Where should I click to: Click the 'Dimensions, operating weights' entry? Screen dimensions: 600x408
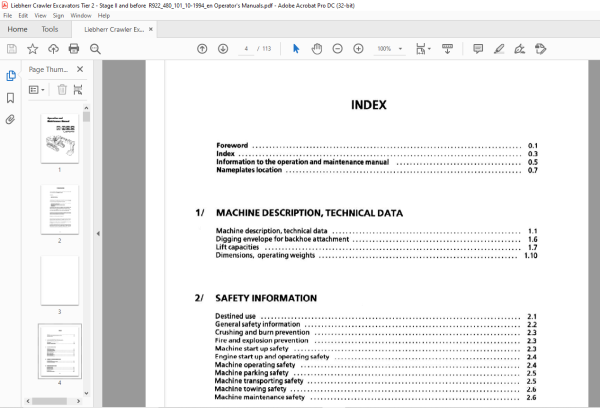pos(265,255)
